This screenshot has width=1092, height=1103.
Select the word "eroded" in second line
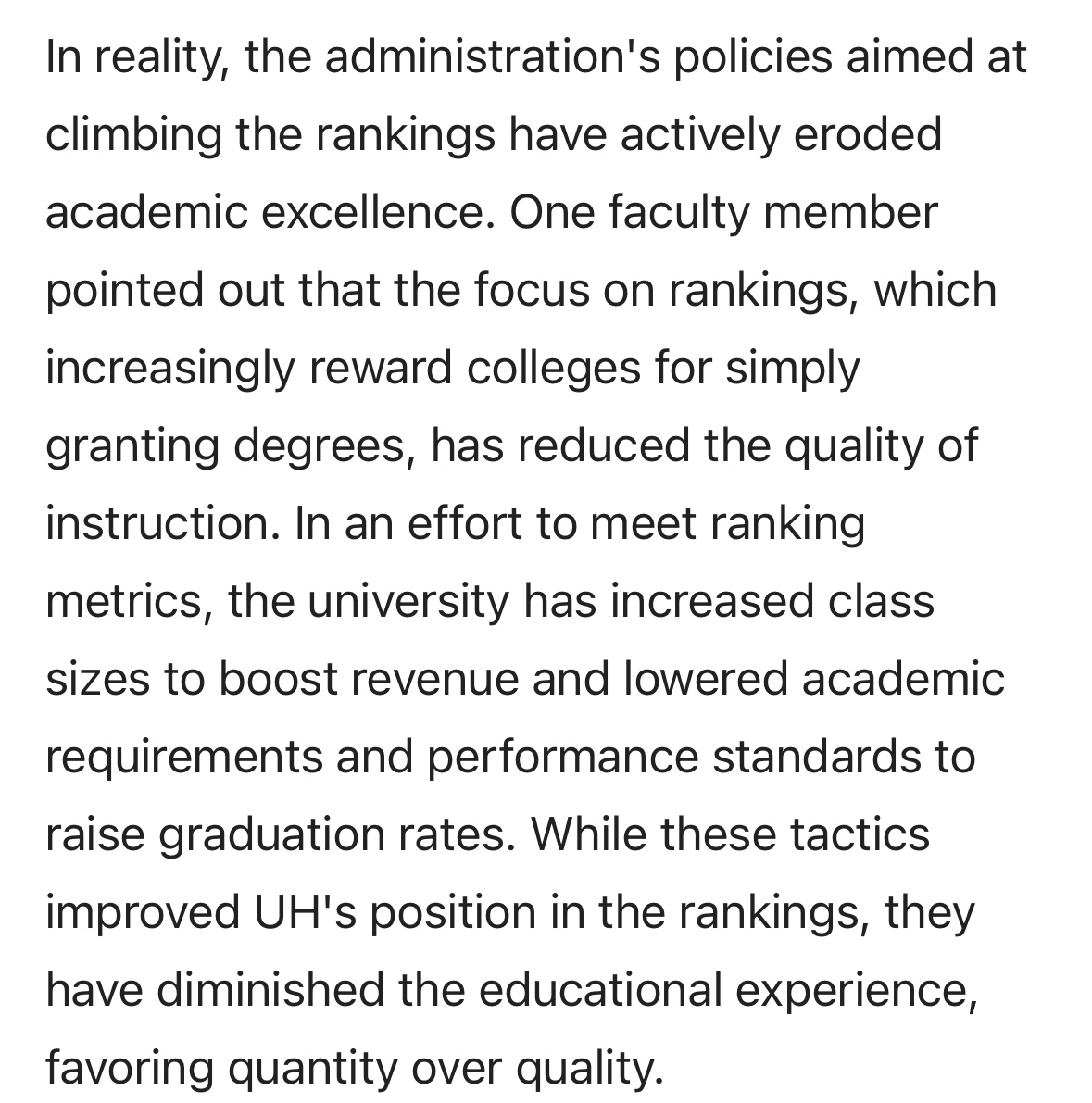click(868, 134)
